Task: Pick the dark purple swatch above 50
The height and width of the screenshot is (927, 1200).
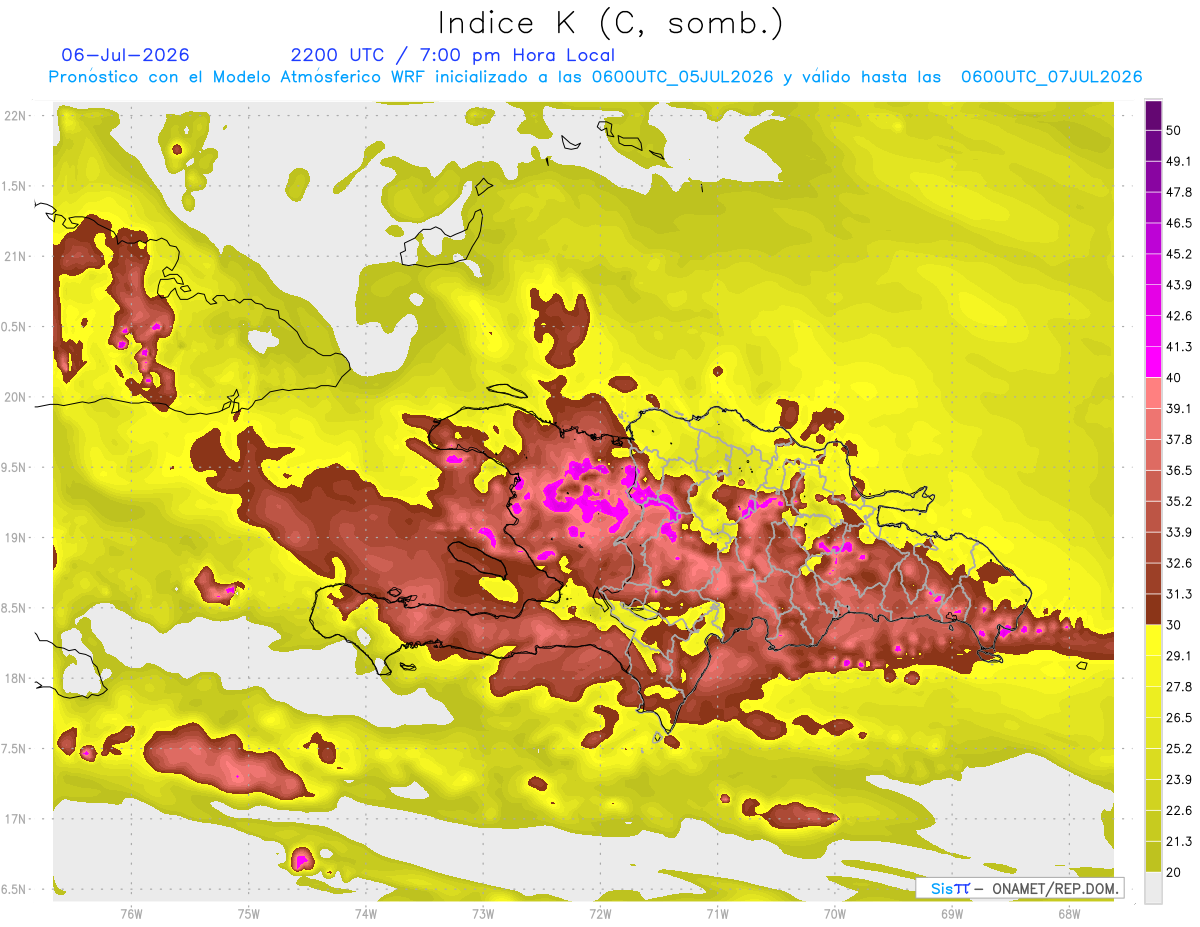Action: click(1153, 115)
